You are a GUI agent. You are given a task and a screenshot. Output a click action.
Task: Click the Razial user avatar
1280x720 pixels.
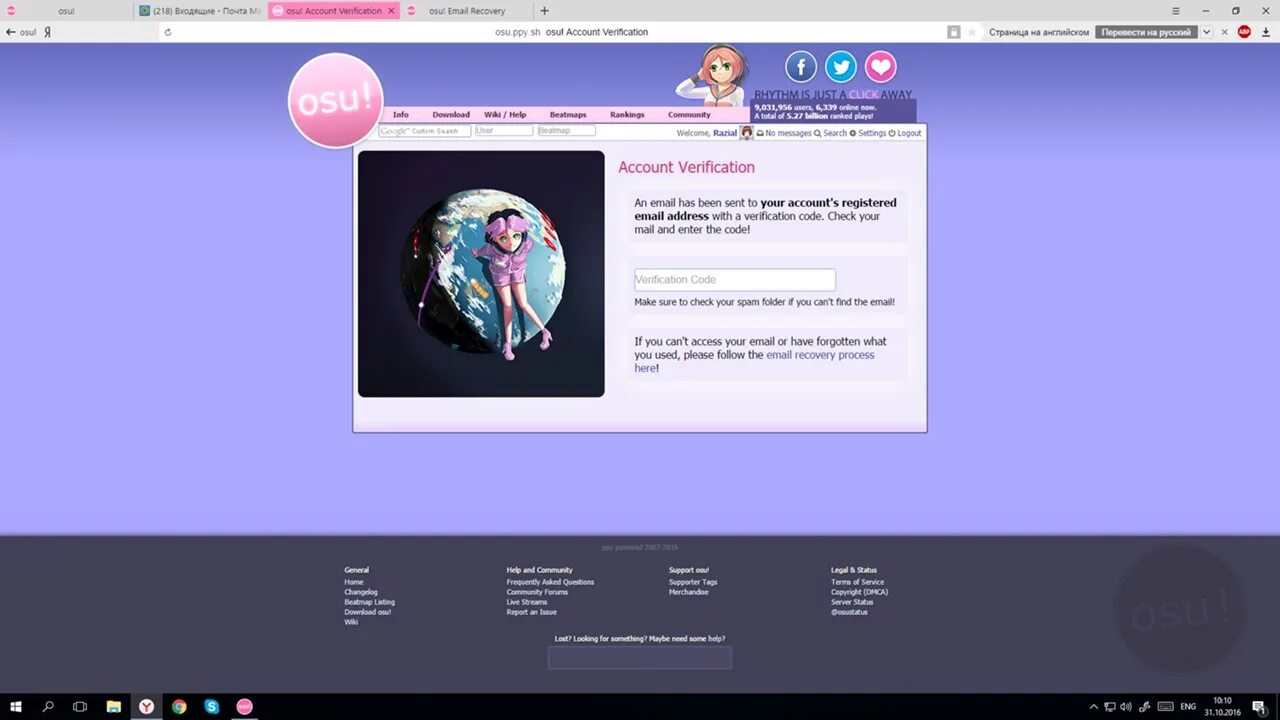[x=747, y=133]
